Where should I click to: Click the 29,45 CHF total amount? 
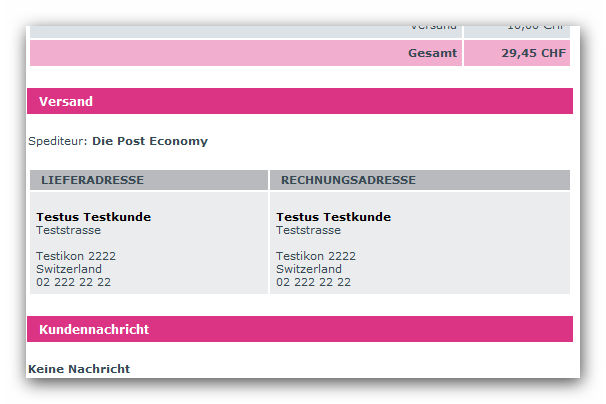click(x=533, y=53)
